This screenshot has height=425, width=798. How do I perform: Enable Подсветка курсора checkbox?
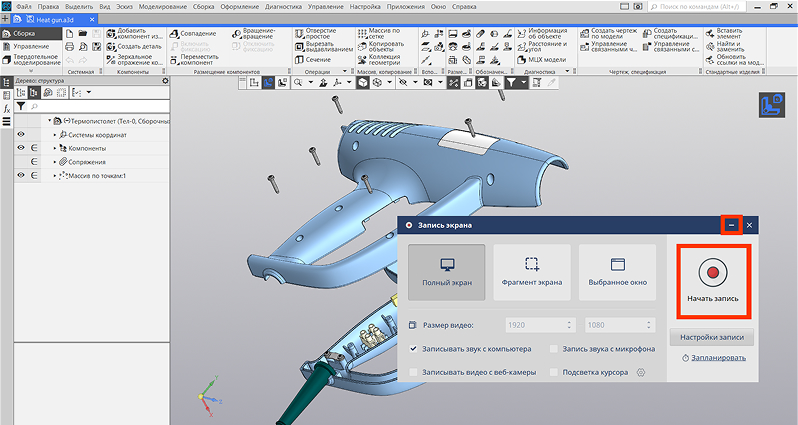click(x=554, y=372)
